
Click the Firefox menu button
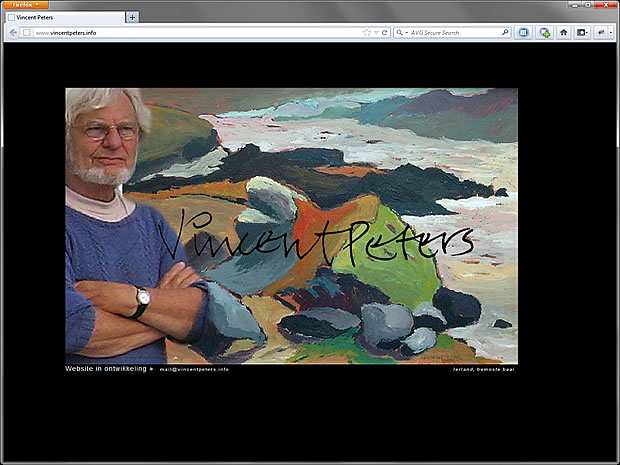click(26, 5)
